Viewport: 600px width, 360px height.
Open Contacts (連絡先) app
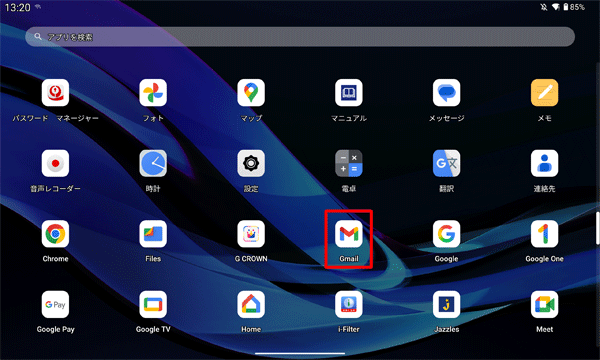[545, 163]
